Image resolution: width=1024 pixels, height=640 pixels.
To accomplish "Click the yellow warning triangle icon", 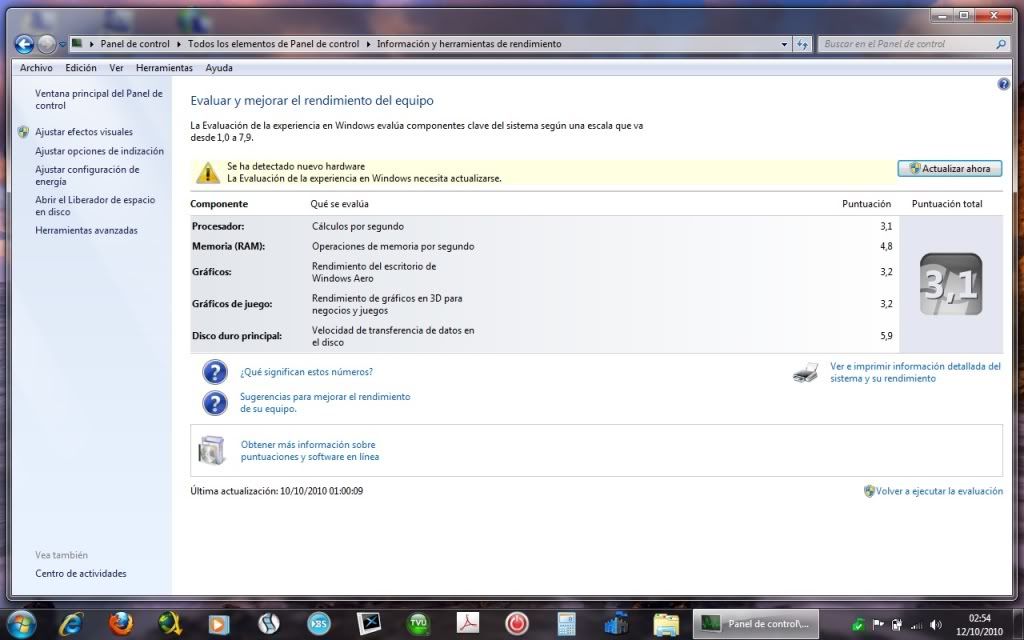I will 208,172.
